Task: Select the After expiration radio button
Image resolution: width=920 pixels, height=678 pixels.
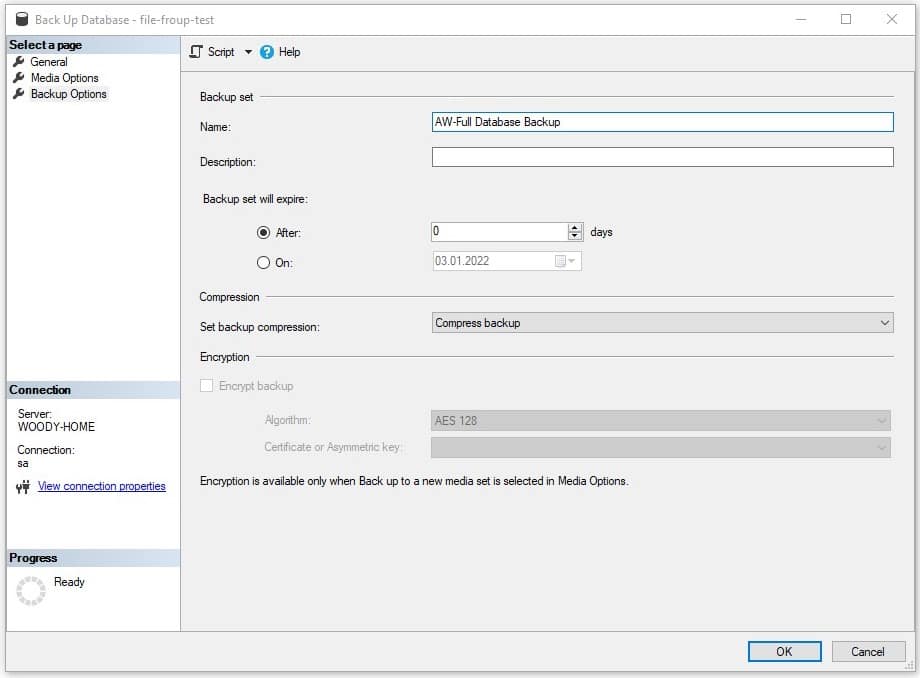Action: tap(263, 232)
